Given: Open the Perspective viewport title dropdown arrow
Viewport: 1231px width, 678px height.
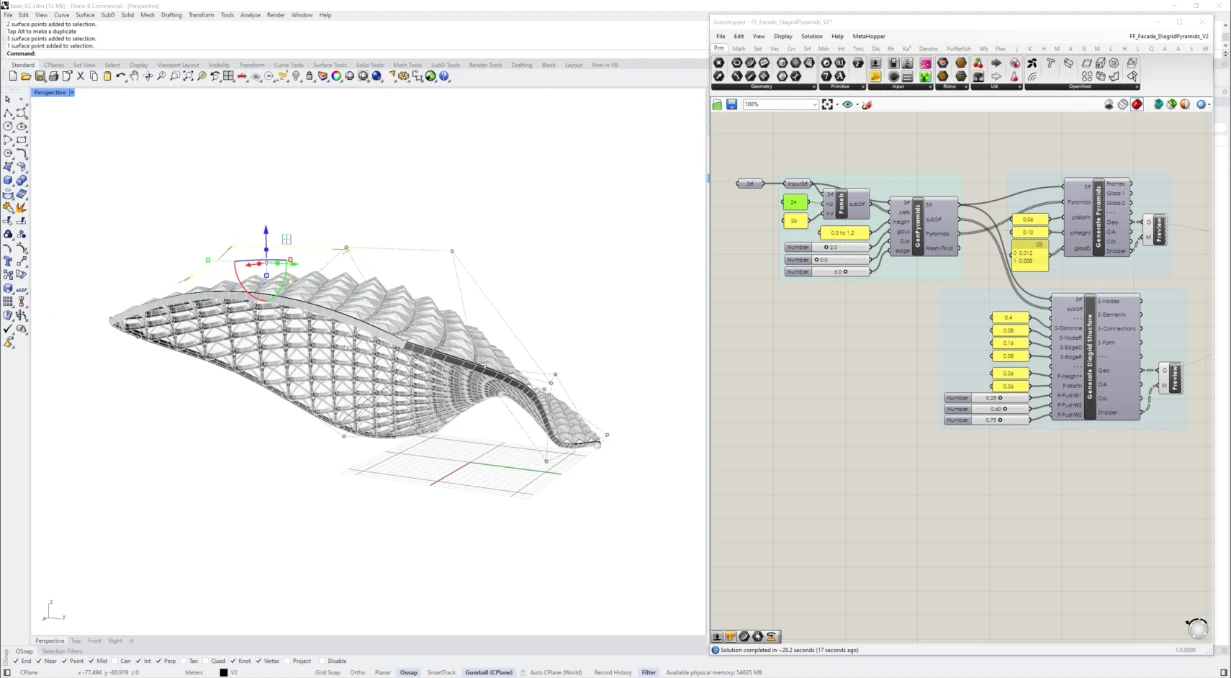Looking at the screenshot, I should coord(72,92).
